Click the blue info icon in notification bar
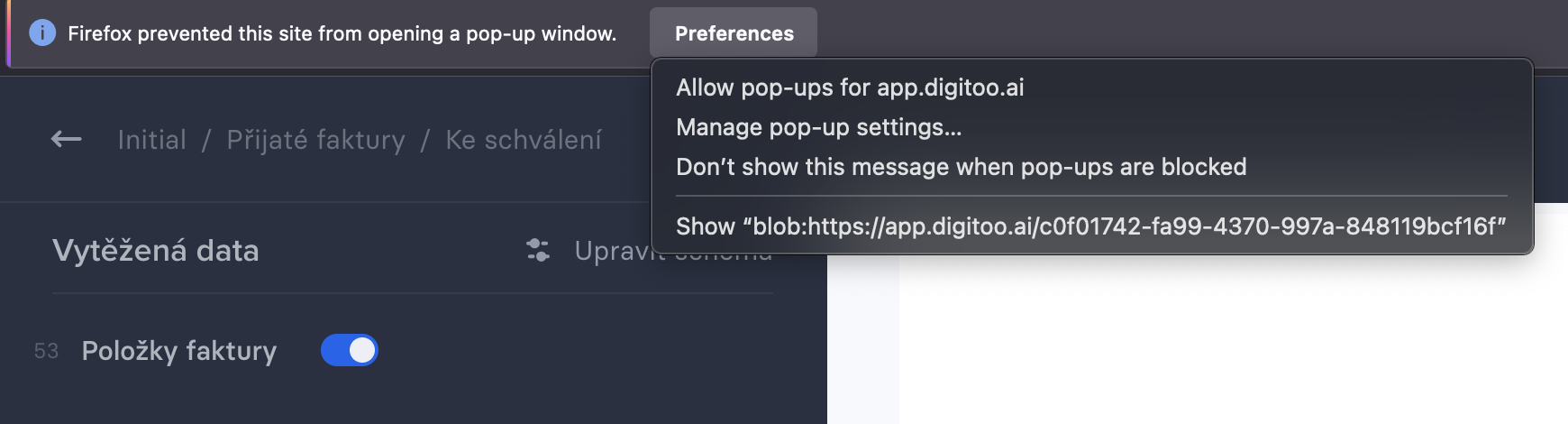This screenshot has width=1568, height=424. point(42,33)
